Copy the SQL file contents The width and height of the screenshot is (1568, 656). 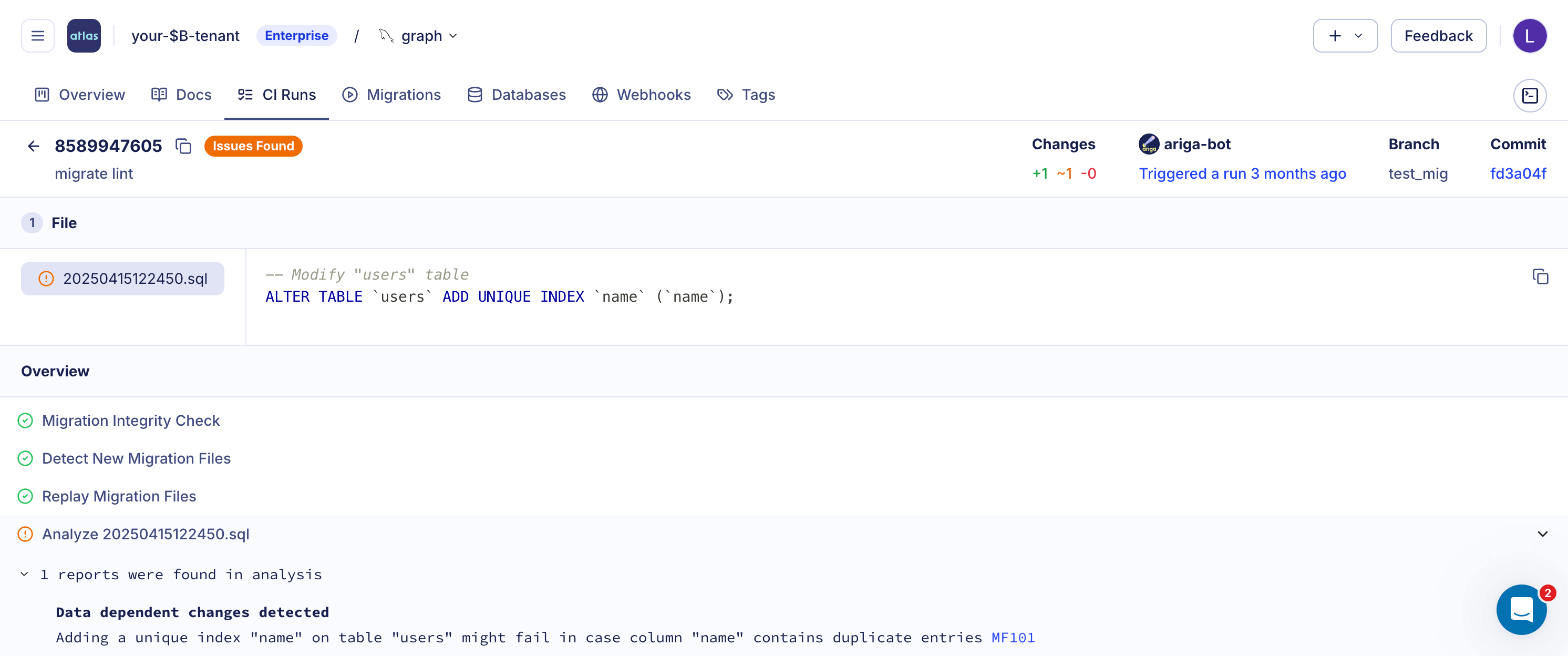[1540, 276]
